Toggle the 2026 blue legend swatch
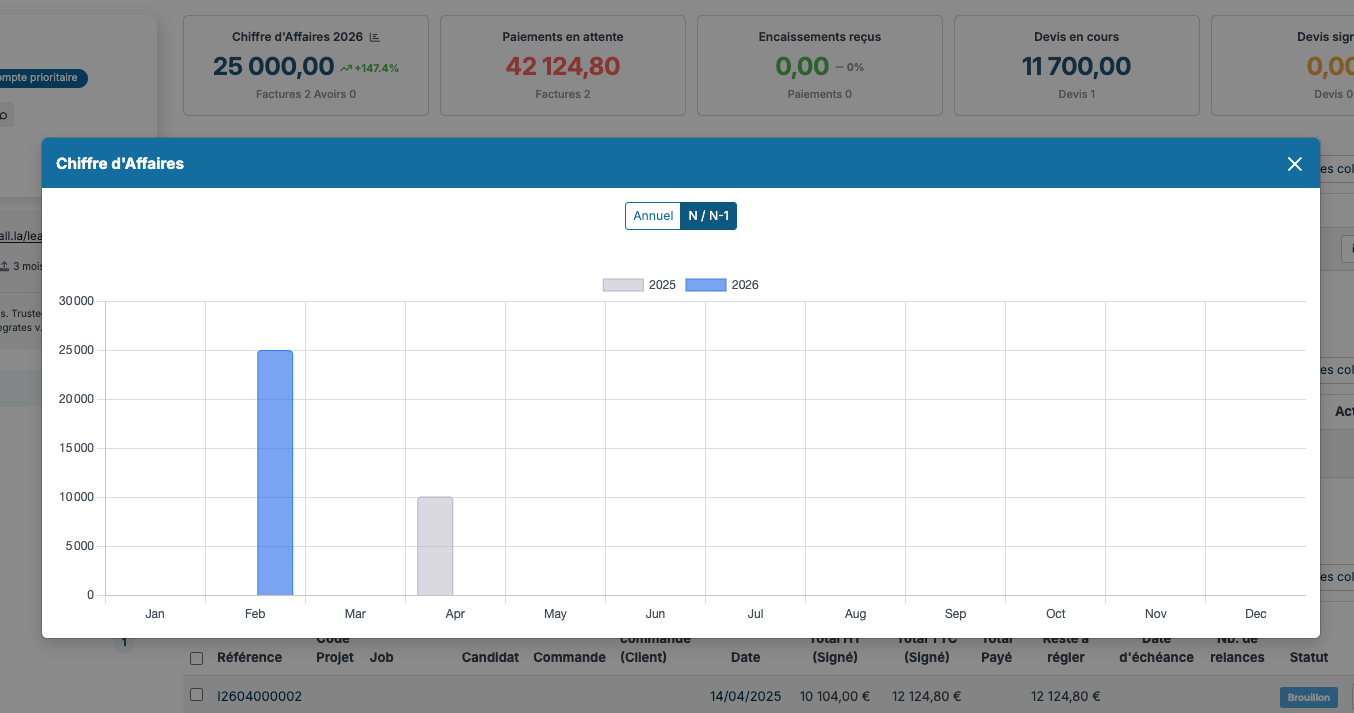This screenshot has width=1354, height=713. (706, 285)
